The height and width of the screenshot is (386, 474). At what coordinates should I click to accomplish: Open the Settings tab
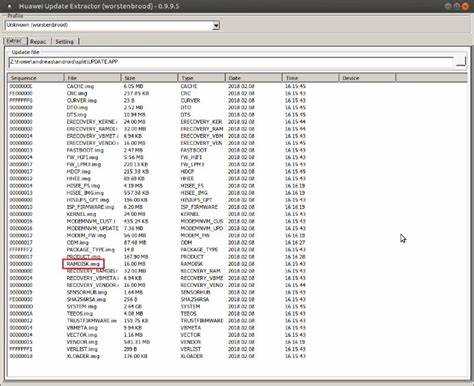(x=65, y=42)
